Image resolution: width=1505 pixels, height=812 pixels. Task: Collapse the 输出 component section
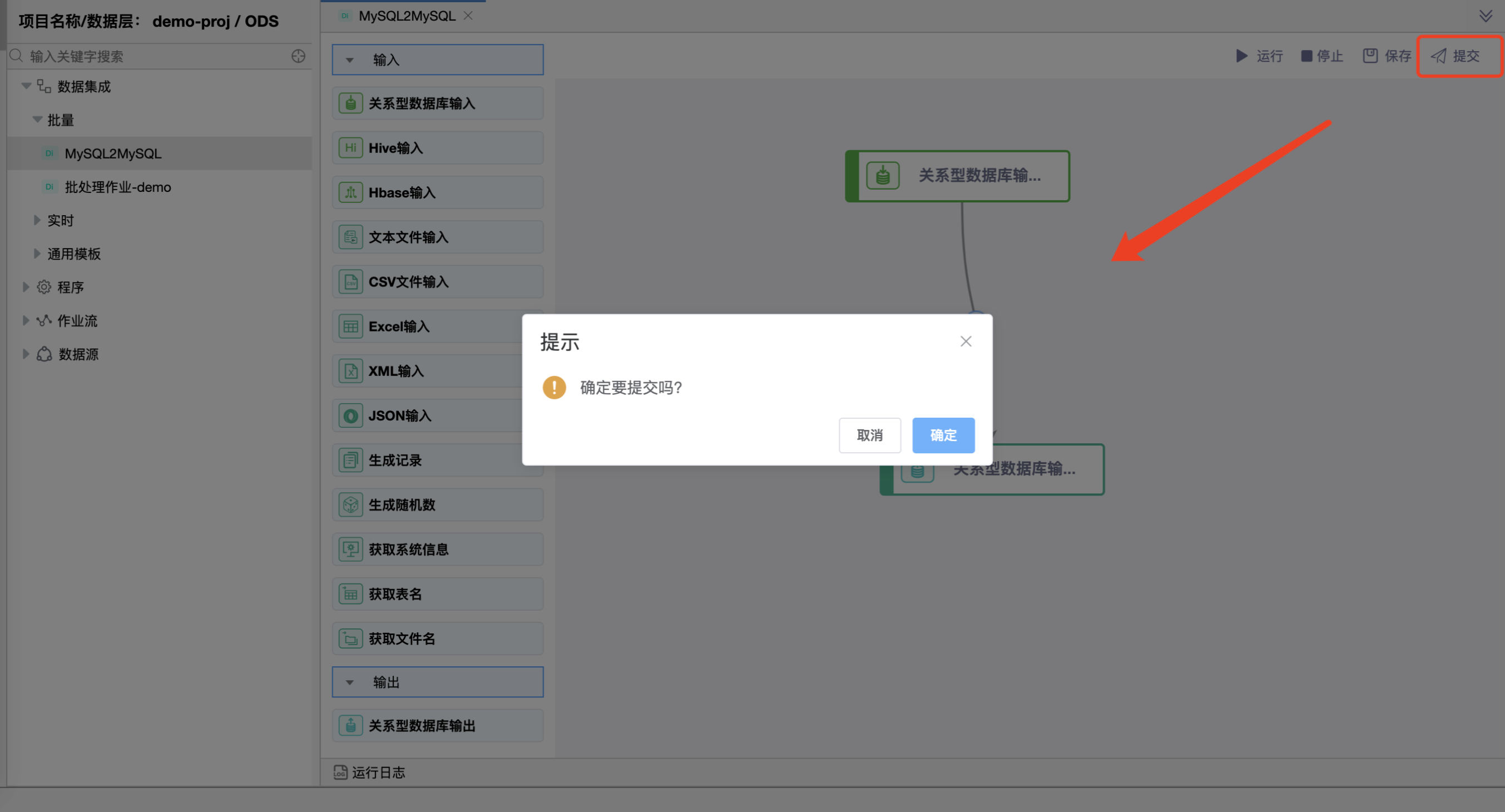[x=350, y=682]
